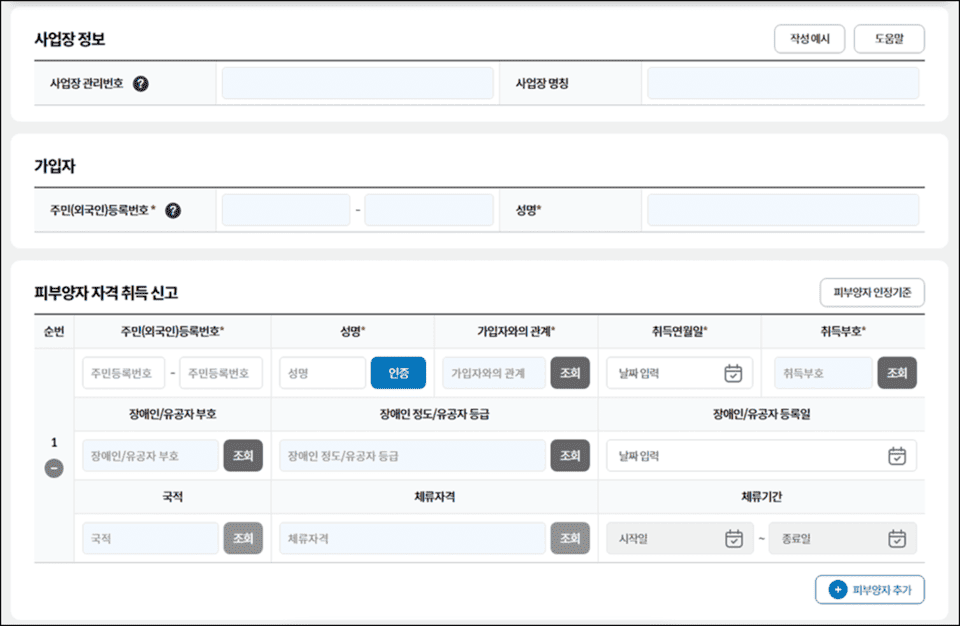Click 조회 button for 취득부호
Viewport: 960px width, 626px height.
[x=897, y=373]
